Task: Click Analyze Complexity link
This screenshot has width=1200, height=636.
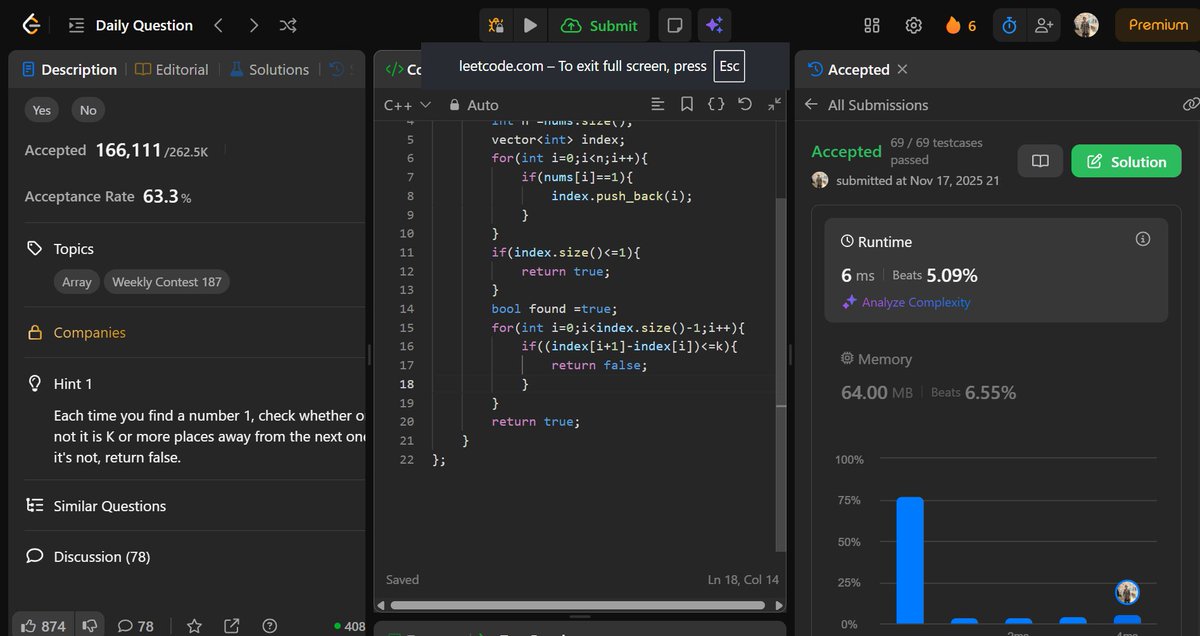Action: 906,302
